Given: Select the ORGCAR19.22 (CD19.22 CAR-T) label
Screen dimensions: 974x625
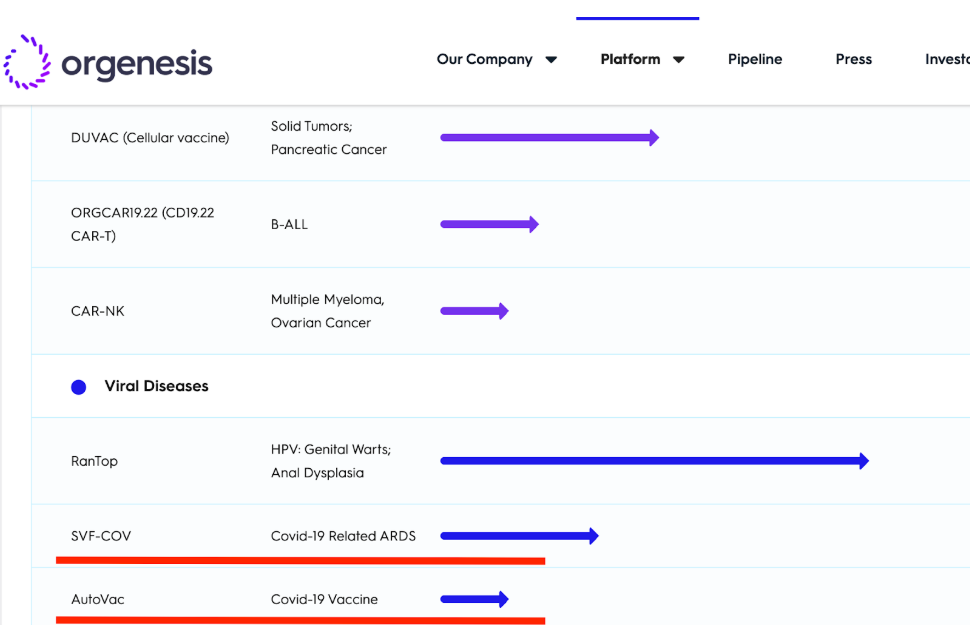Looking at the screenshot, I should (x=143, y=224).
